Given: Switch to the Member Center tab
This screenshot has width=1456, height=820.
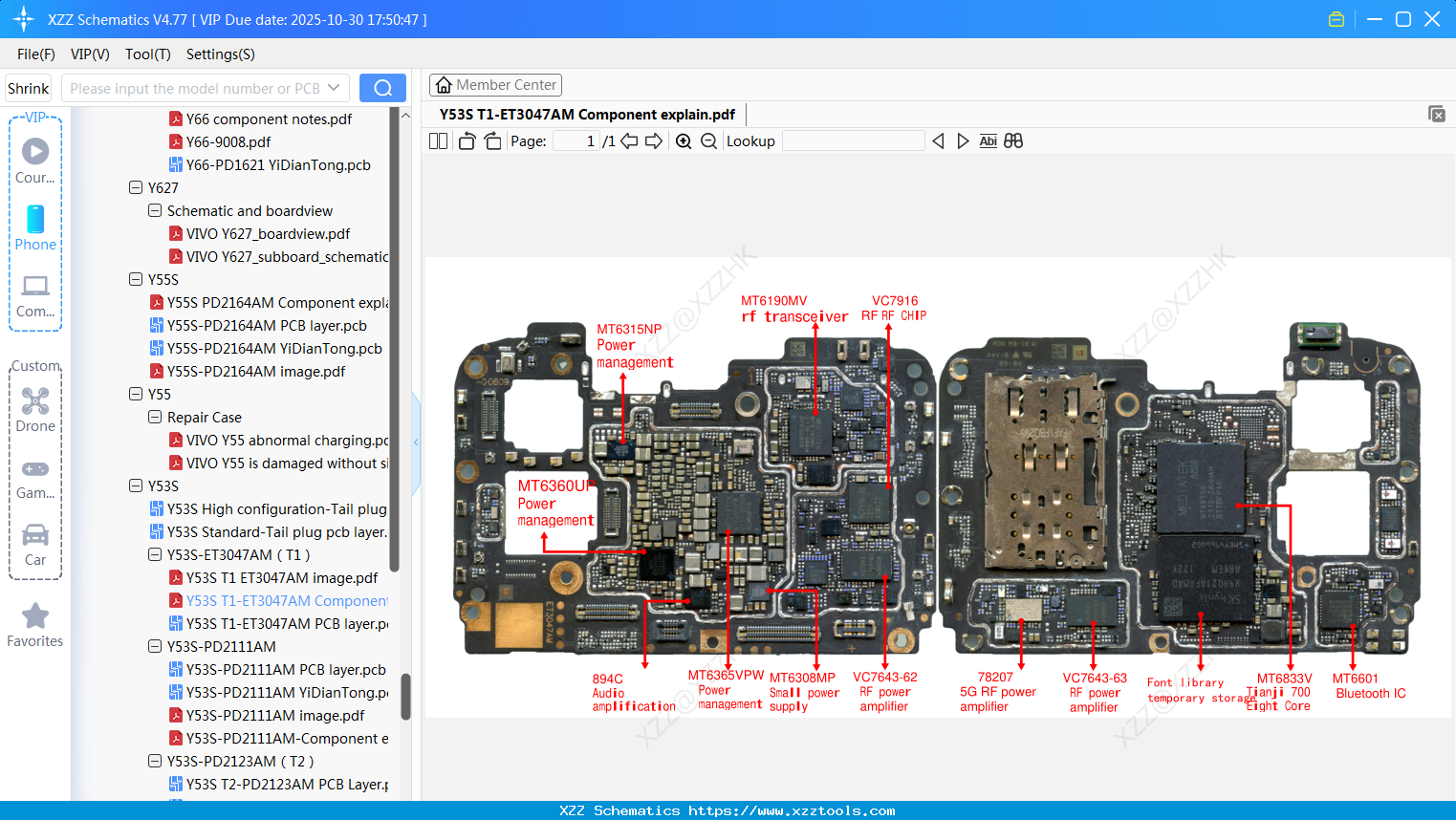Looking at the screenshot, I should pyautogui.click(x=495, y=84).
